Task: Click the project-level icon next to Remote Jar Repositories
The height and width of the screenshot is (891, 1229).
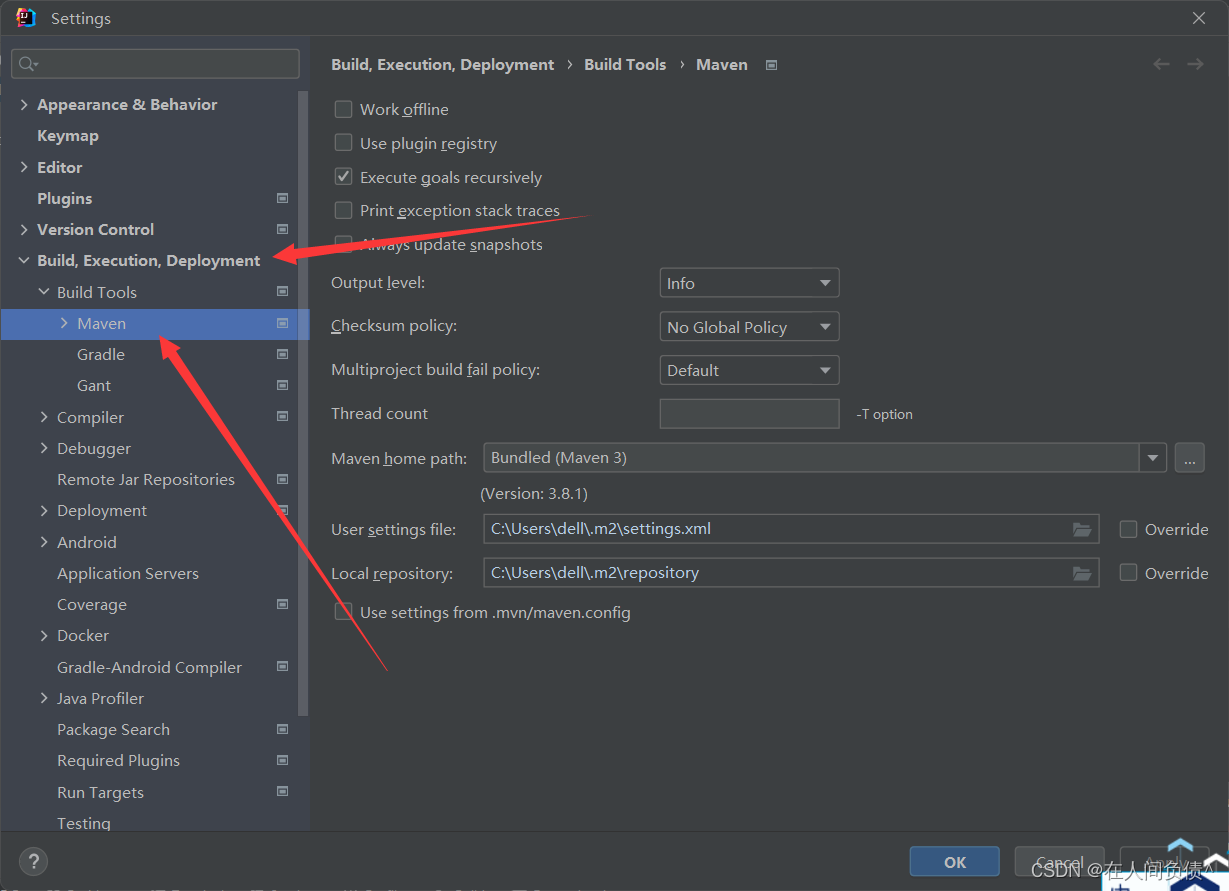Action: [x=282, y=479]
